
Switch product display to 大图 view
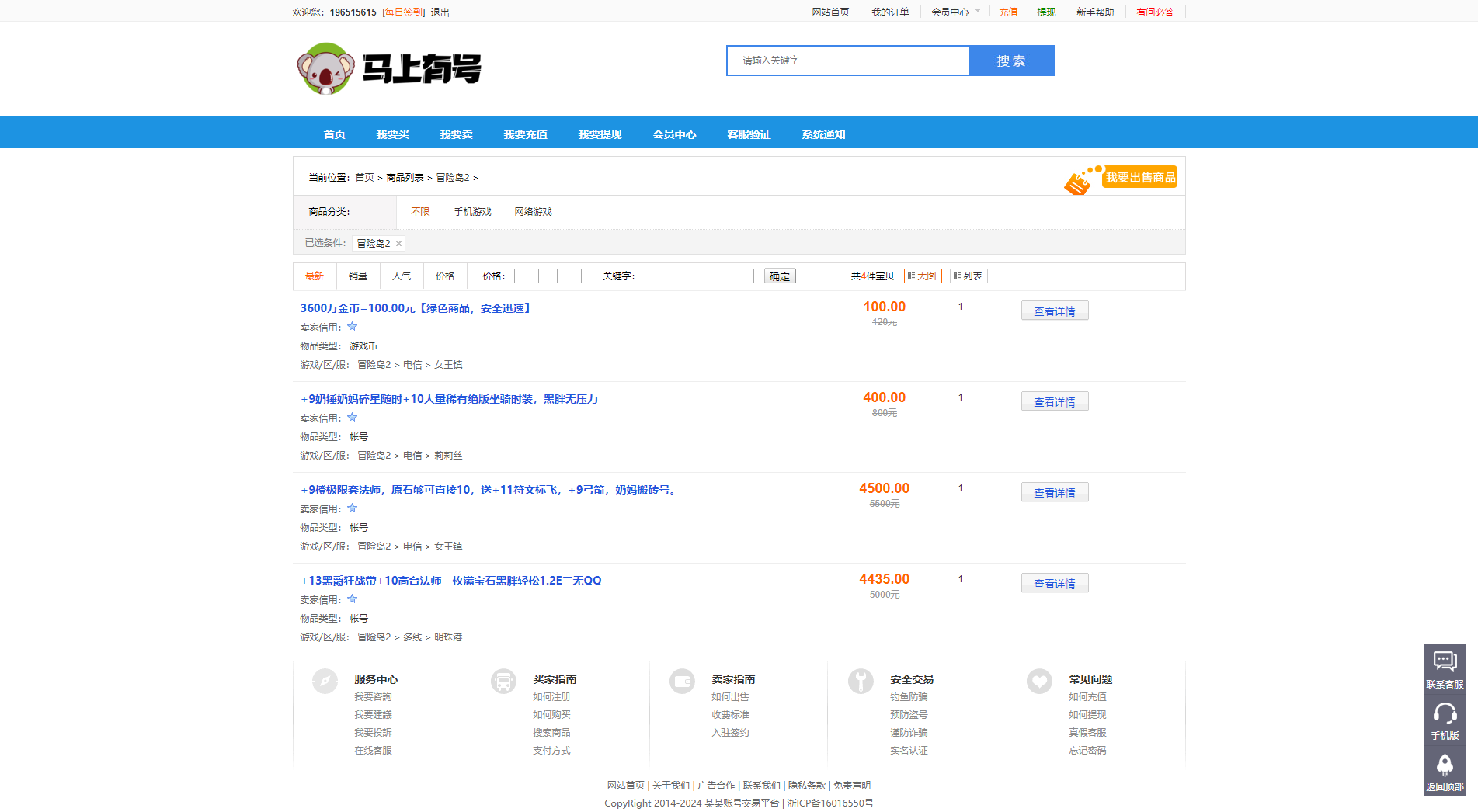923,276
